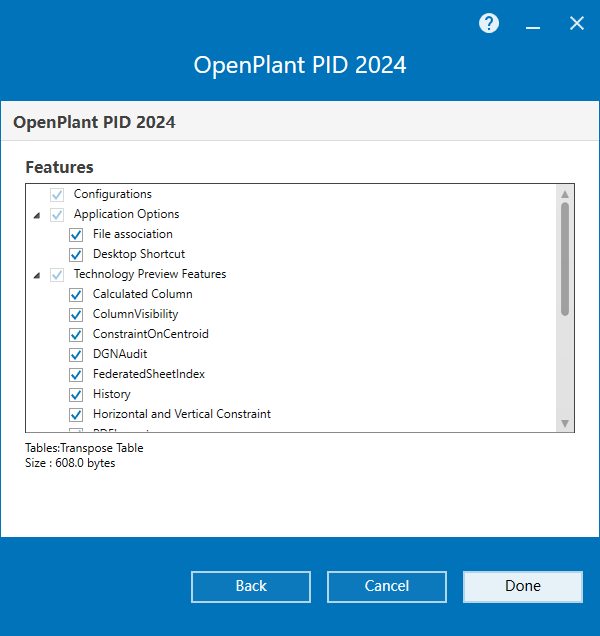This screenshot has width=600, height=636.
Task: Uncheck the ColumnVisibility checkbox
Action: [x=76, y=314]
